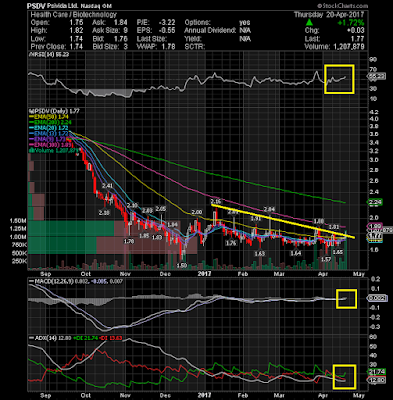
Task: Select the P/E value -3.22
Action: [167, 23]
